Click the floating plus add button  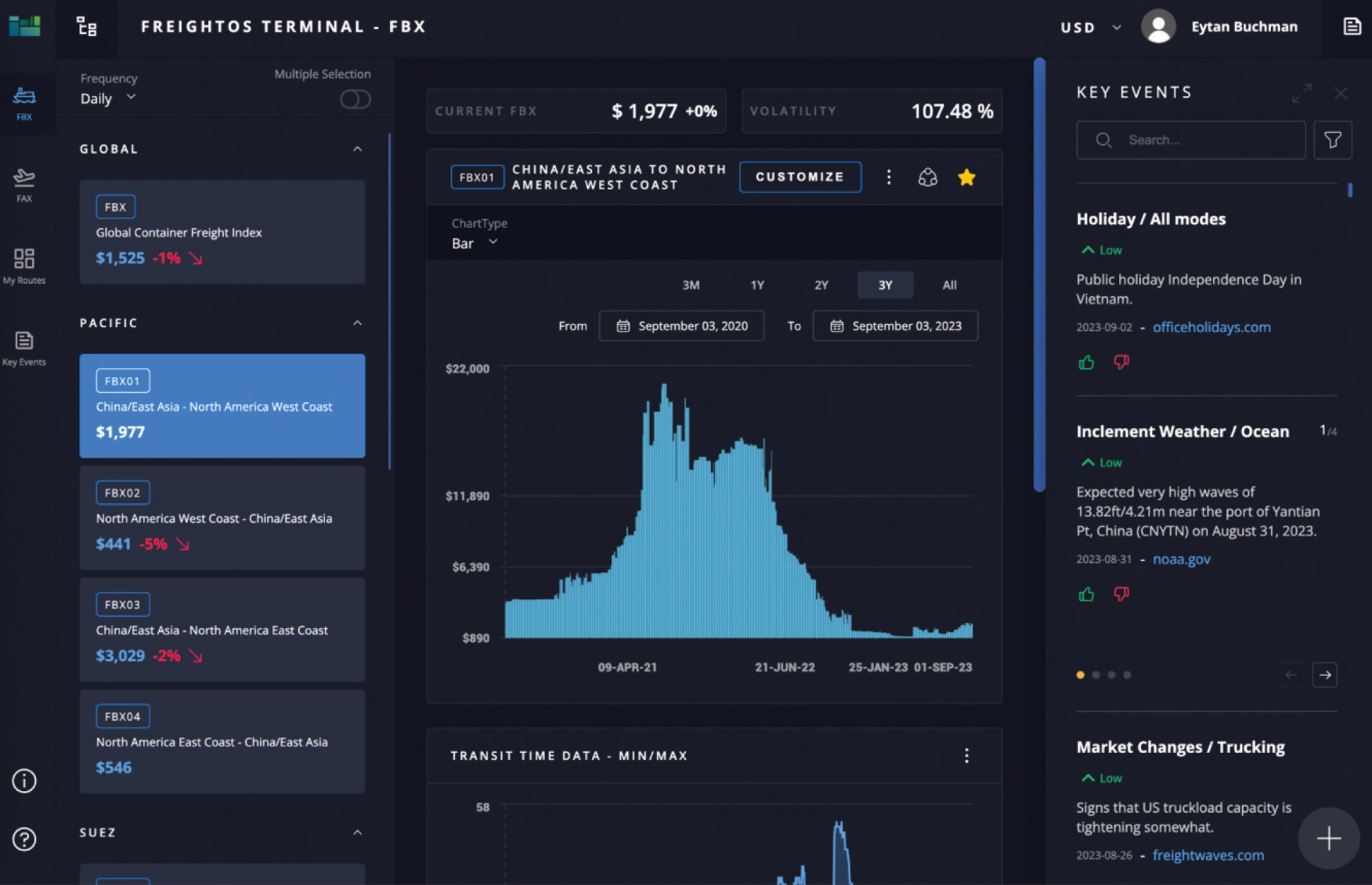1329,838
